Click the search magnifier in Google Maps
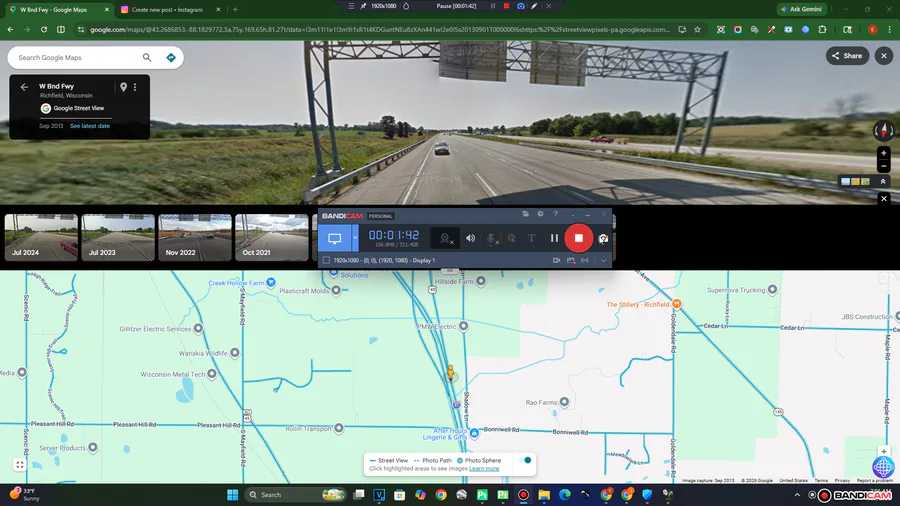 click(147, 57)
